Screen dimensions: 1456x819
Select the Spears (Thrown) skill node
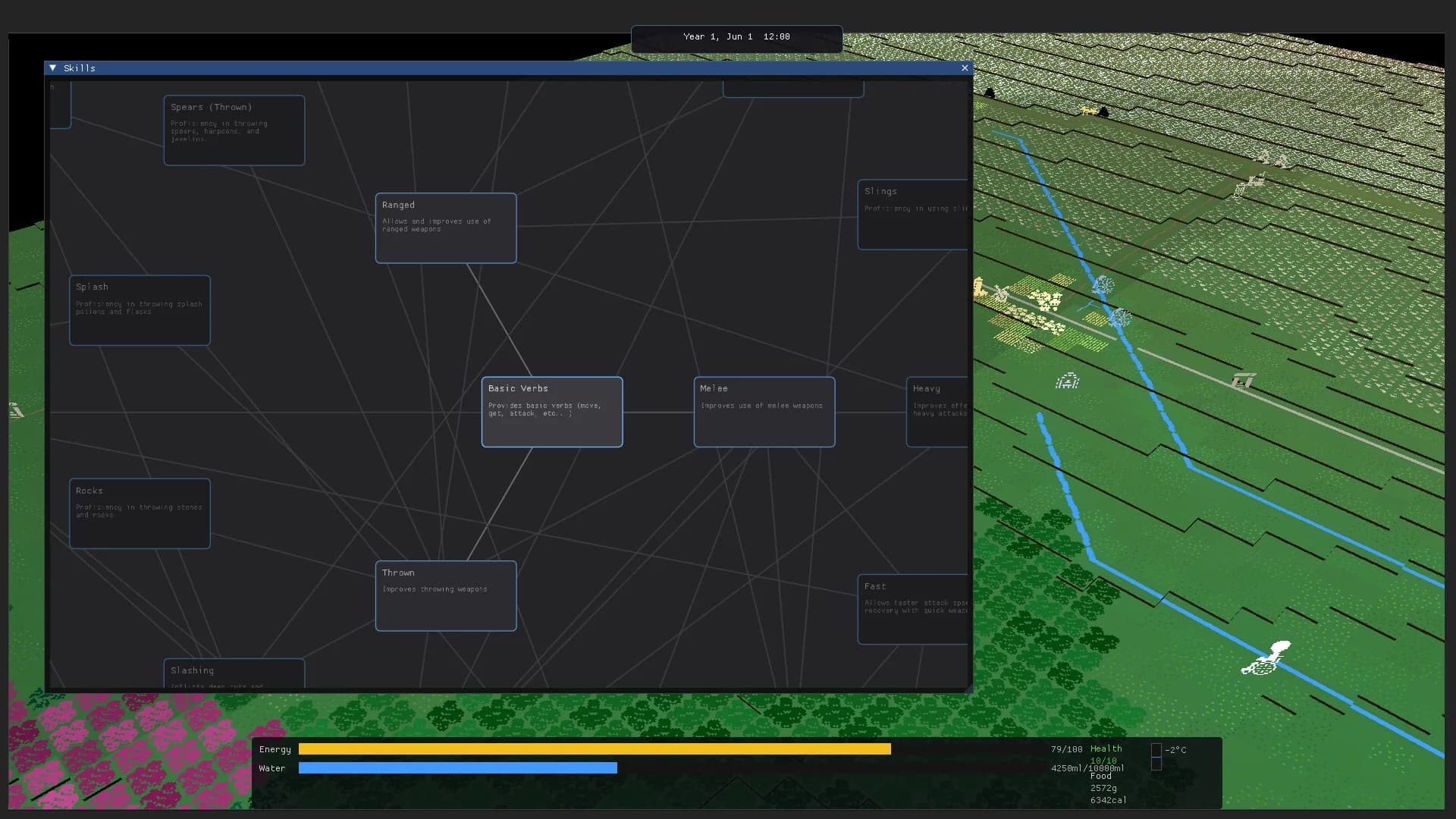point(234,130)
